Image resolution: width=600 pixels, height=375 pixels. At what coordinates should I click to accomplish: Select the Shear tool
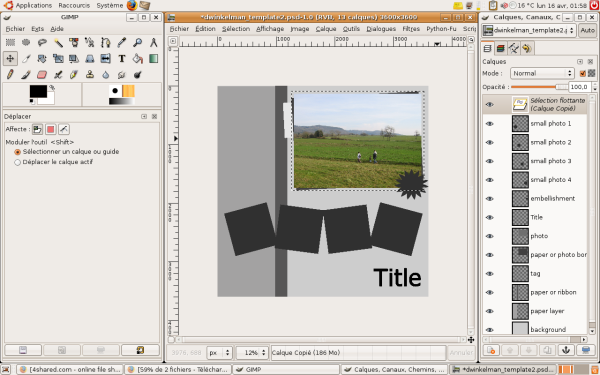(74, 59)
